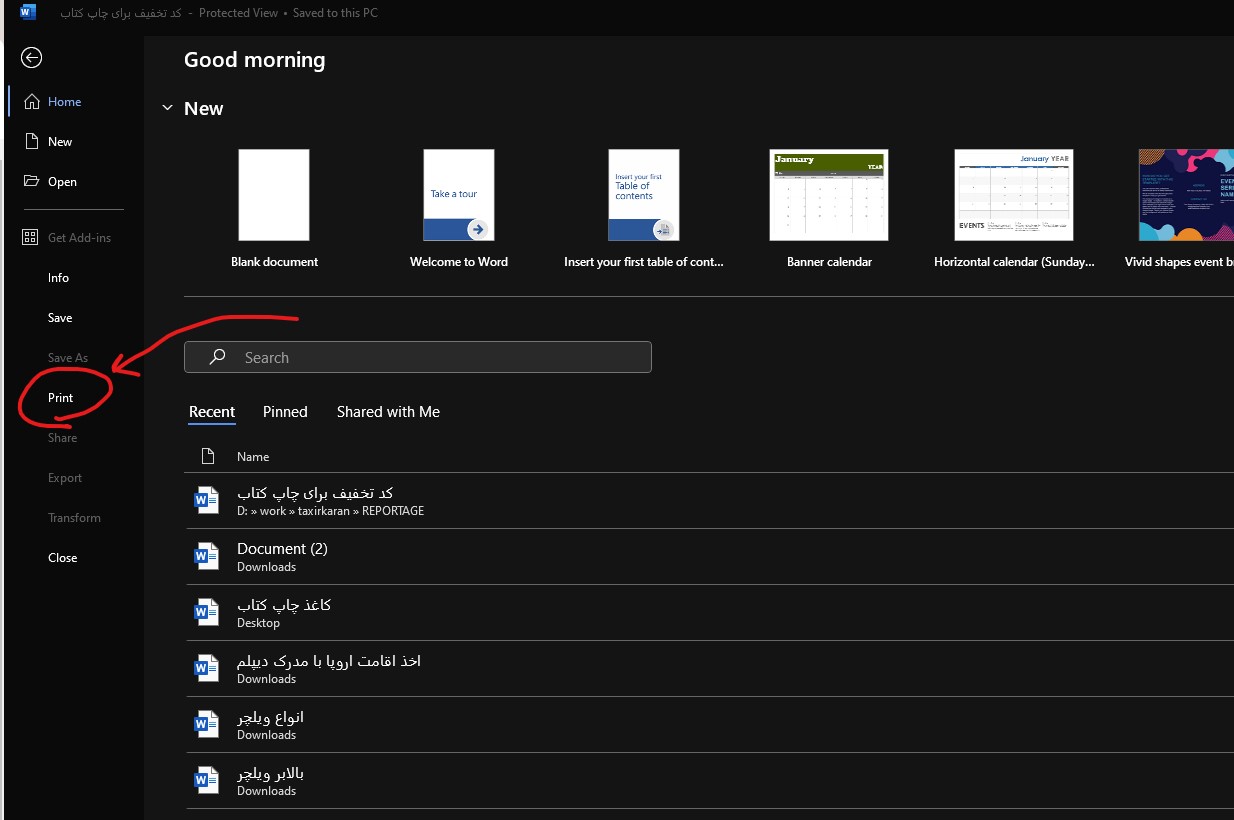Viewport: 1234px width, 820px height.
Task: Click the Home house icon
Action: pos(32,102)
